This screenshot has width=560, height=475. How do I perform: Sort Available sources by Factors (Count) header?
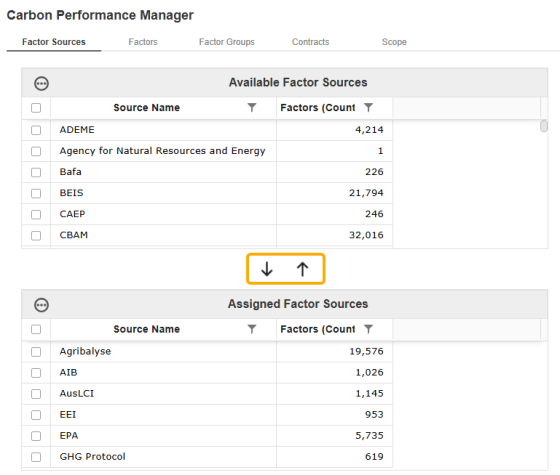[x=318, y=108]
